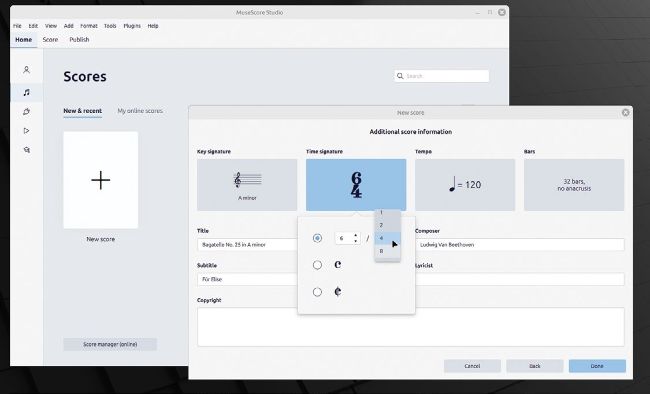Viewport: 650px width, 394px height.
Task: Select the music note Scores sidebar icon
Action: point(27,92)
